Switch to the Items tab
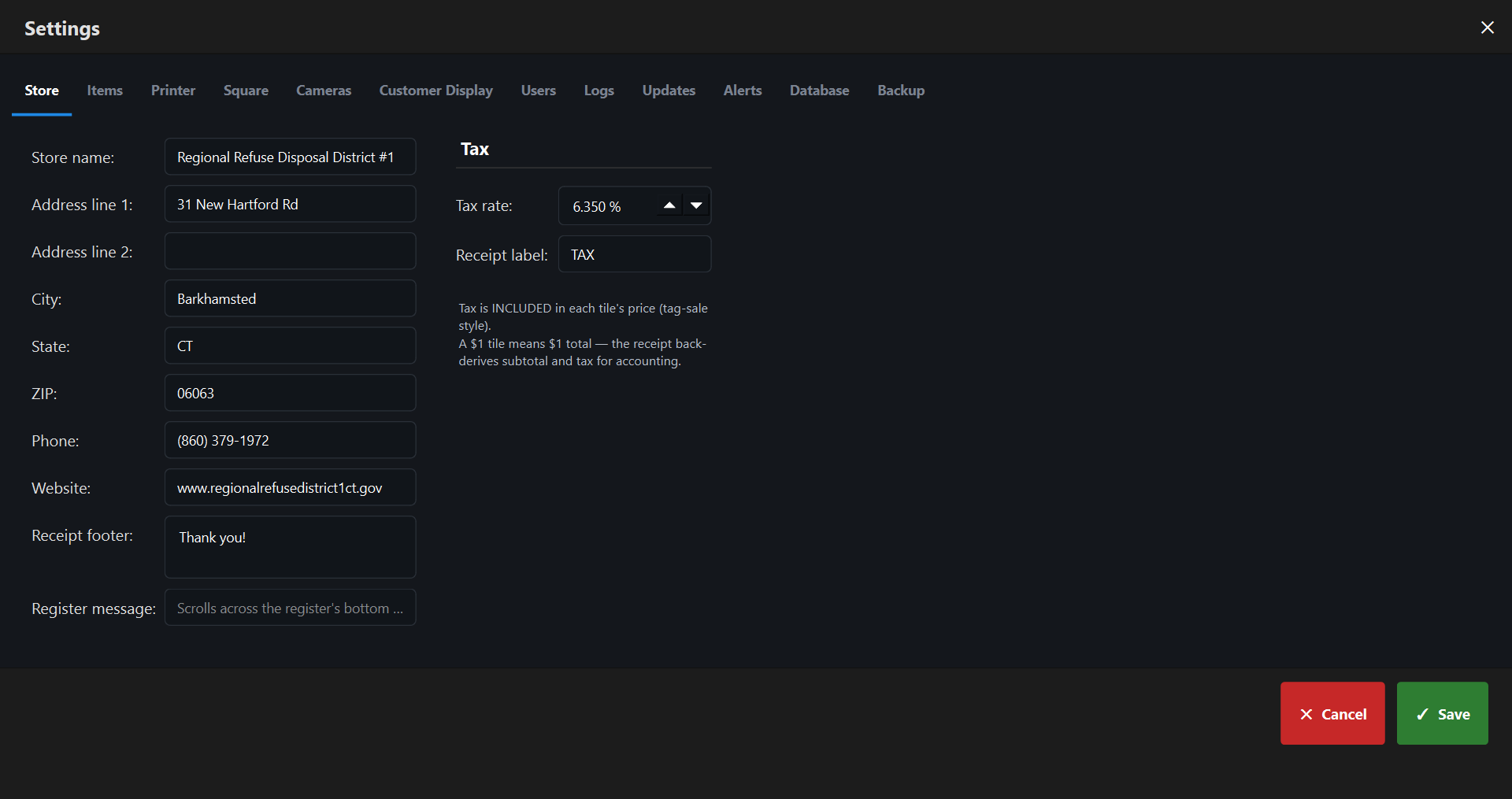Viewport: 1512px width, 799px height. (x=105, y=91)
